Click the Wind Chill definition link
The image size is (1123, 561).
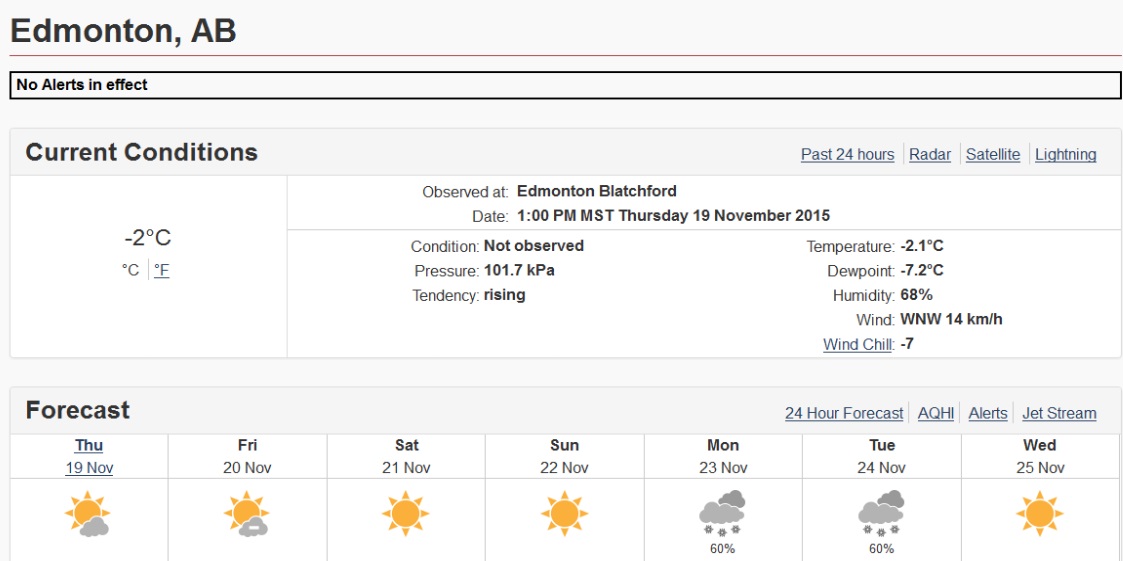point(858,344)
